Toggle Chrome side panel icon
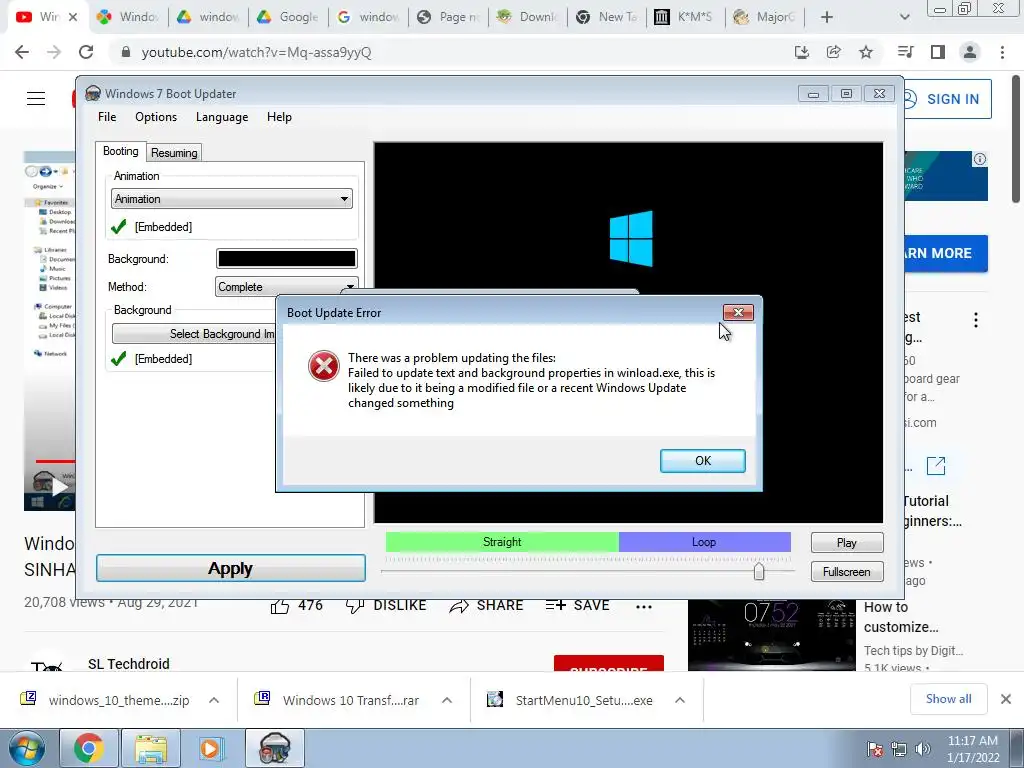The image size is (1024, 768). (938, 52)
